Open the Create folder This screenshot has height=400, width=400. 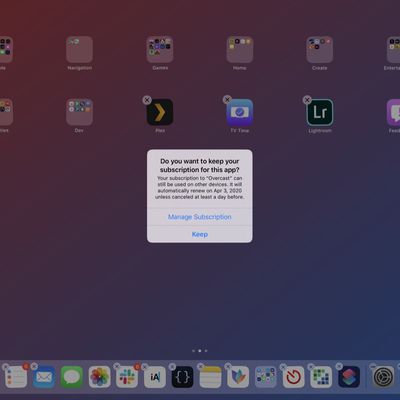[x=320, y=49]
